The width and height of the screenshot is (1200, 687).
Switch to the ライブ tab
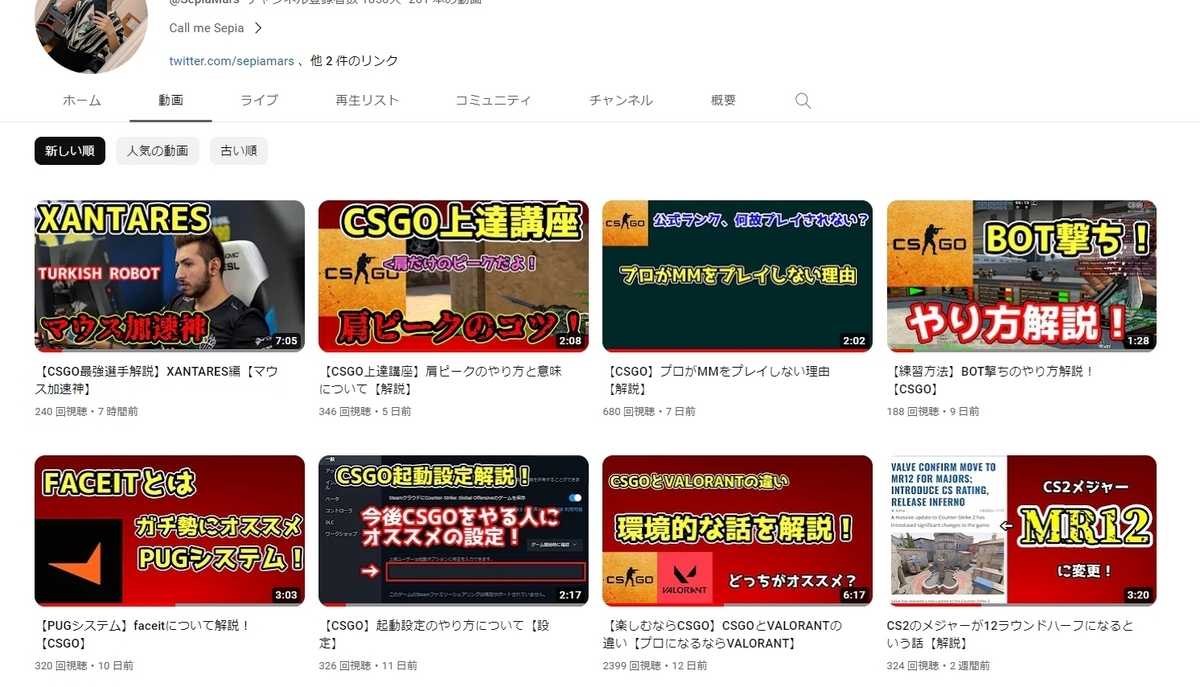[x=259, y=100]
